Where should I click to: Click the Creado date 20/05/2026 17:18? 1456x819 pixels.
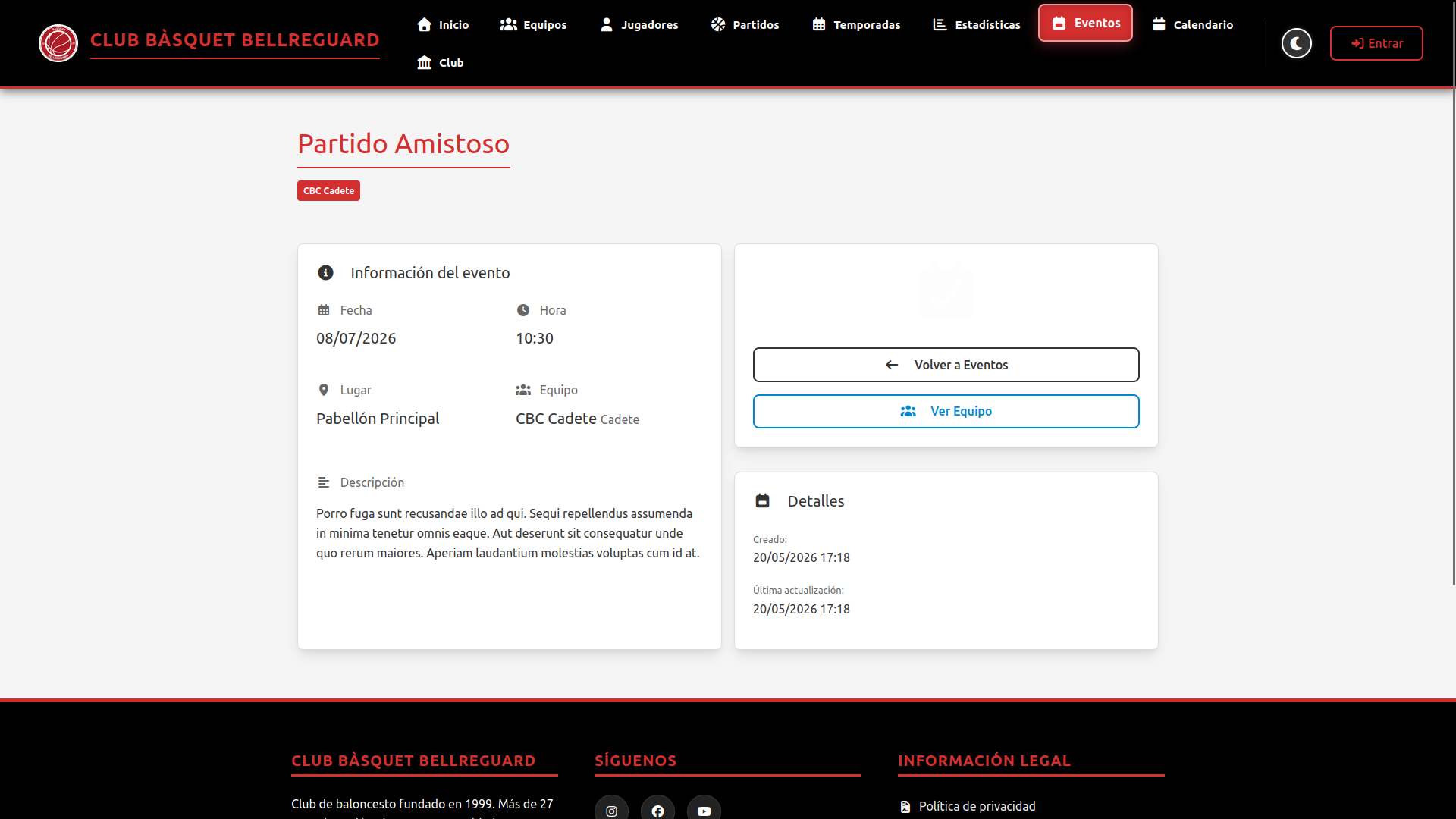coord(801,557)
